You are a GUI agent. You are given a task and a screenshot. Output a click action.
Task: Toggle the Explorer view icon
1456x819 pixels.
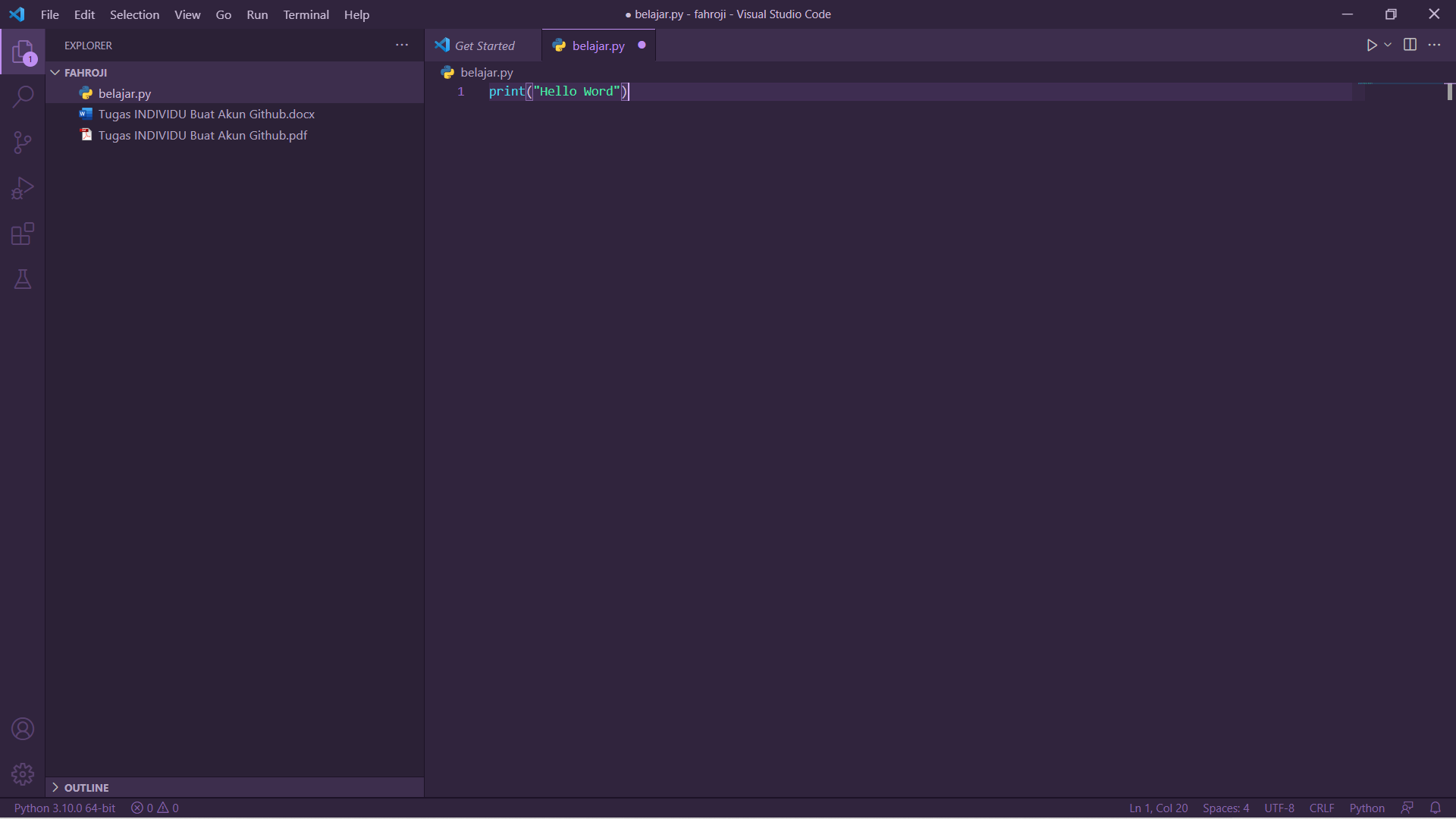pos(23,52)
